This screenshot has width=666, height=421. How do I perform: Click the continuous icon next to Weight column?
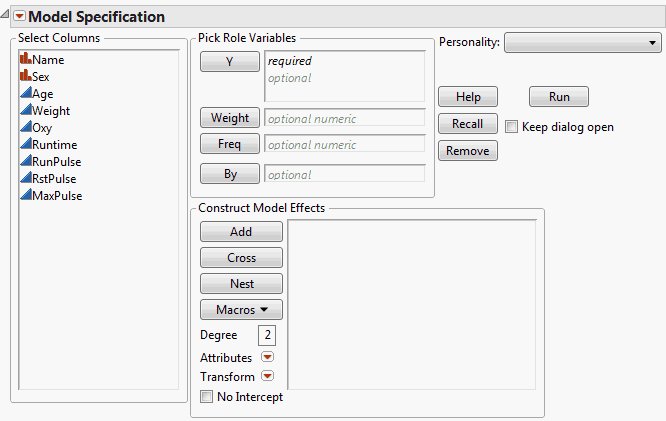pyautogui.click(x=25, y=110)
